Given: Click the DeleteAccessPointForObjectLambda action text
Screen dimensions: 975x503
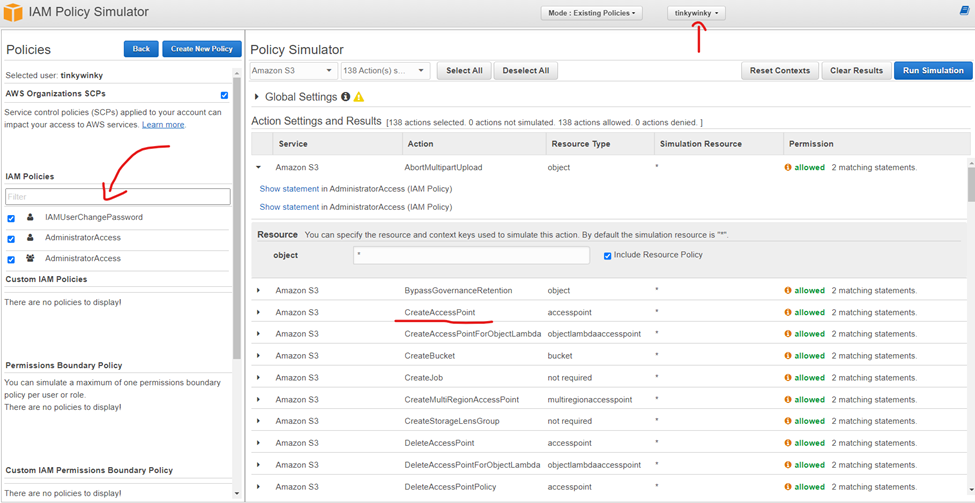Looking at the screenshot, I should (472, 465).
